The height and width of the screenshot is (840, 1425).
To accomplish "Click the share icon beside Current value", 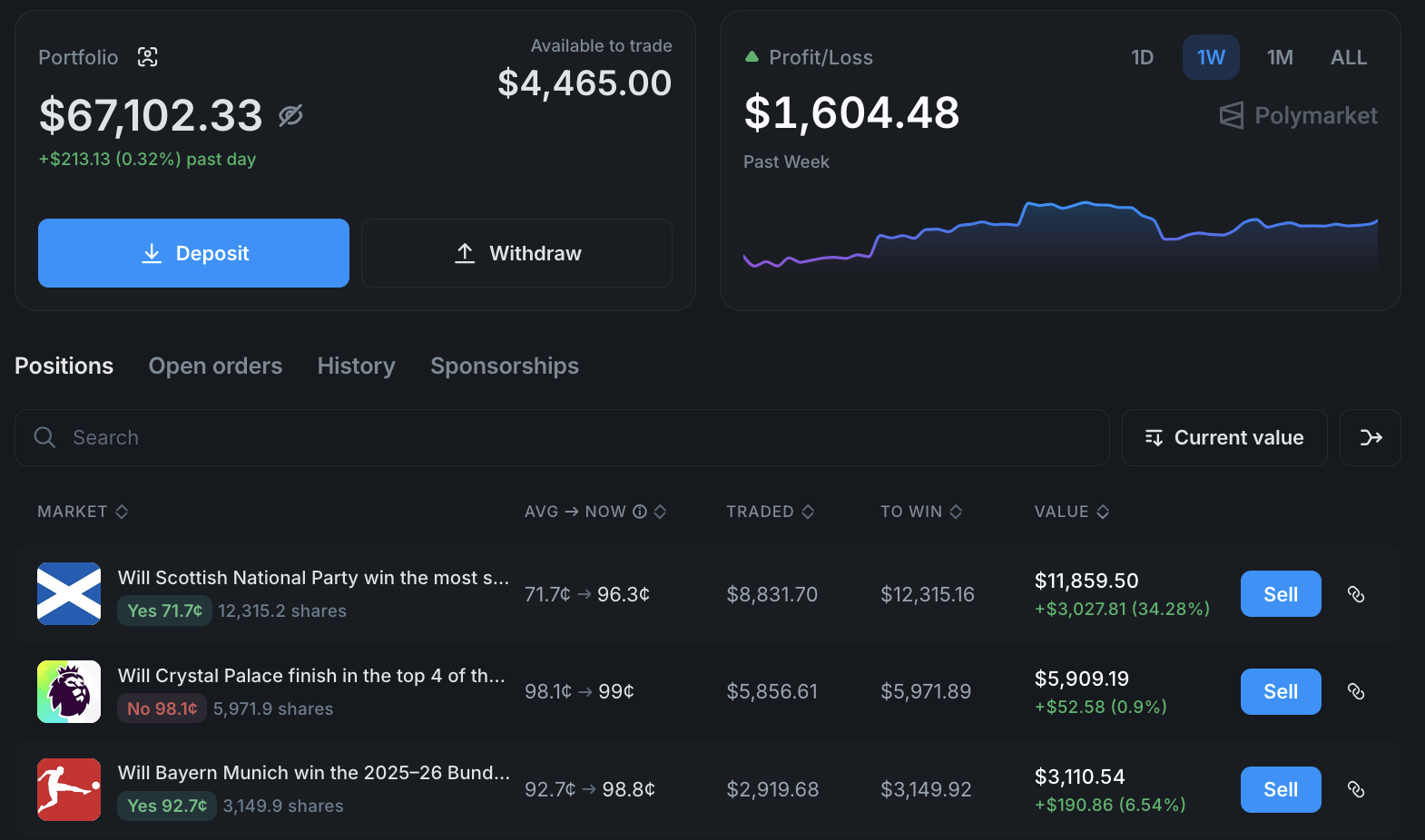I will coord(1370,437).
